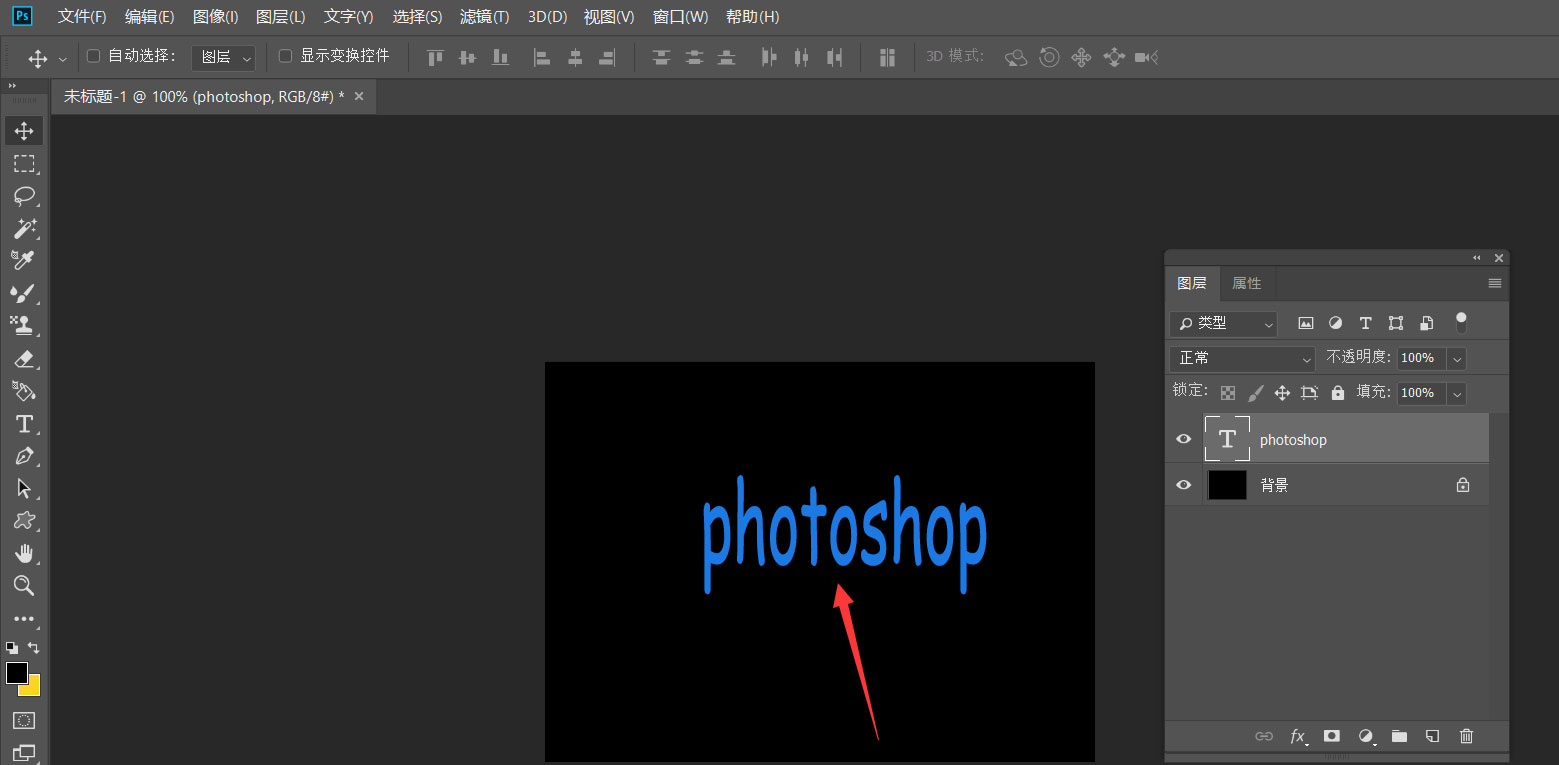Hide the photoshop text layer
Viewport: 1559px width, 765px height.
[x=1184, y=440]
